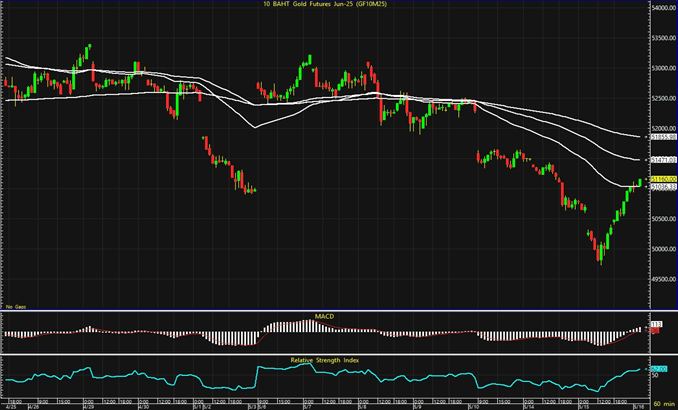Click the RSI current value tag
This screenshot has height=410, width=678.
click(659, 369)
